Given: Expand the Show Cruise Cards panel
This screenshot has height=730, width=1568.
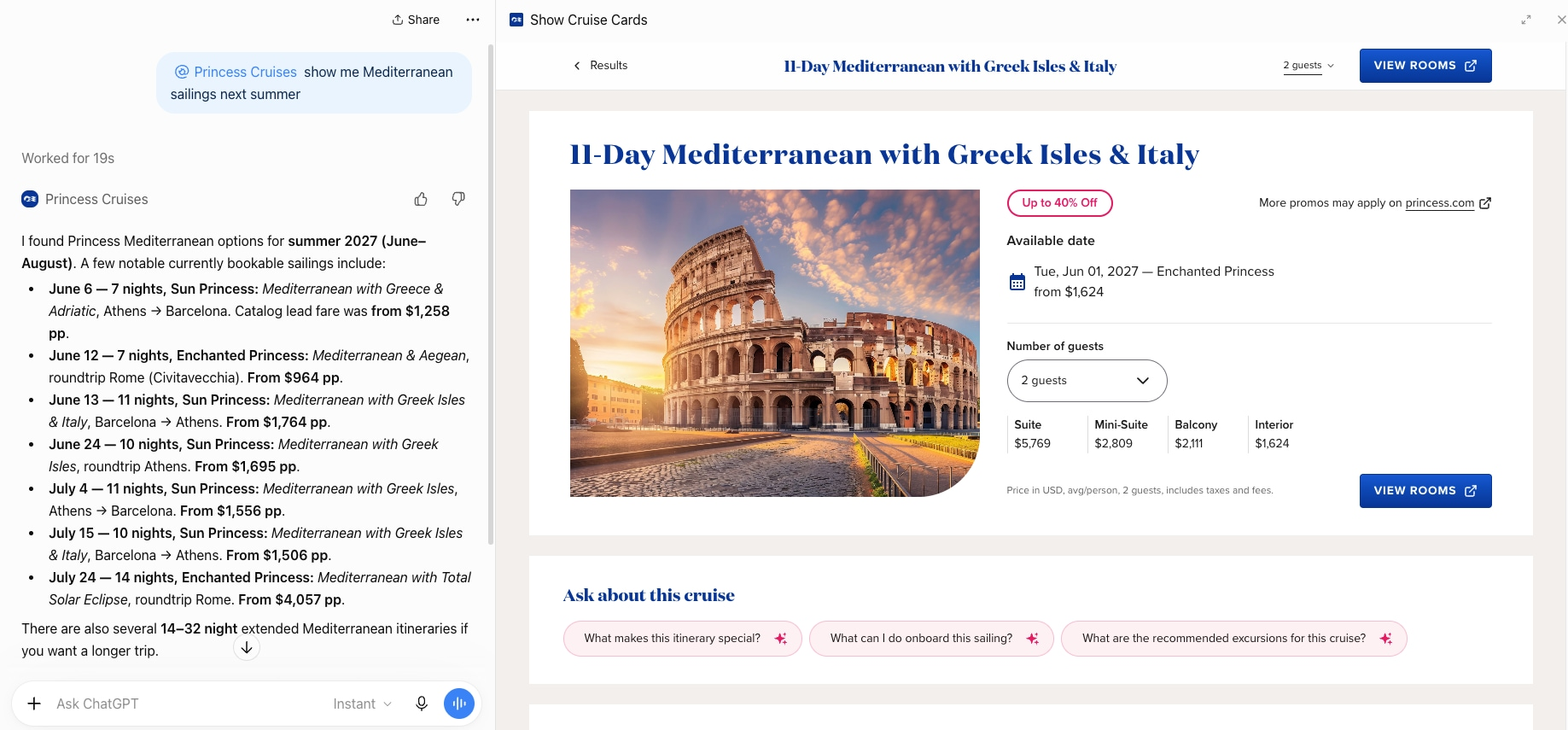Looking at the screenshot, I should (x=1526, y=20).
